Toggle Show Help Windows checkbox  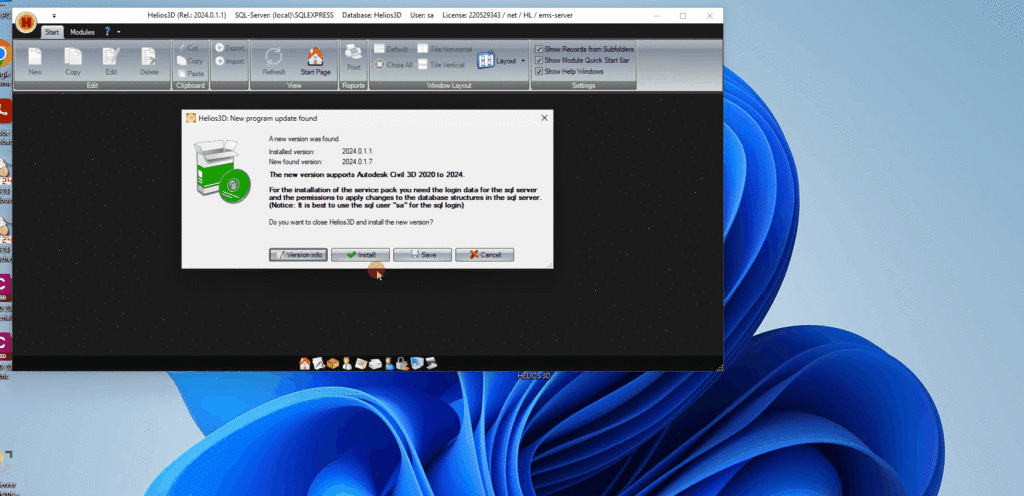(539, 71)
